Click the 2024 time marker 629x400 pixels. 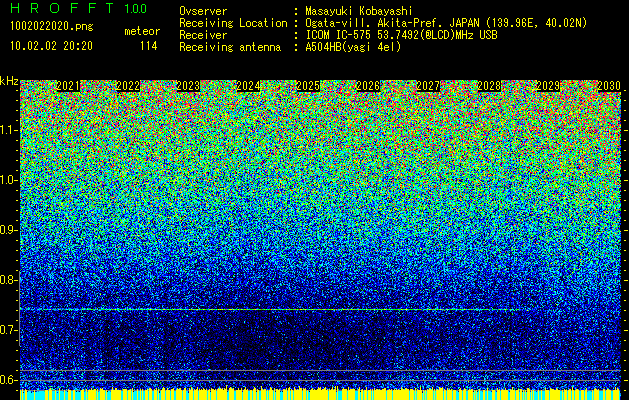point(248,86)
